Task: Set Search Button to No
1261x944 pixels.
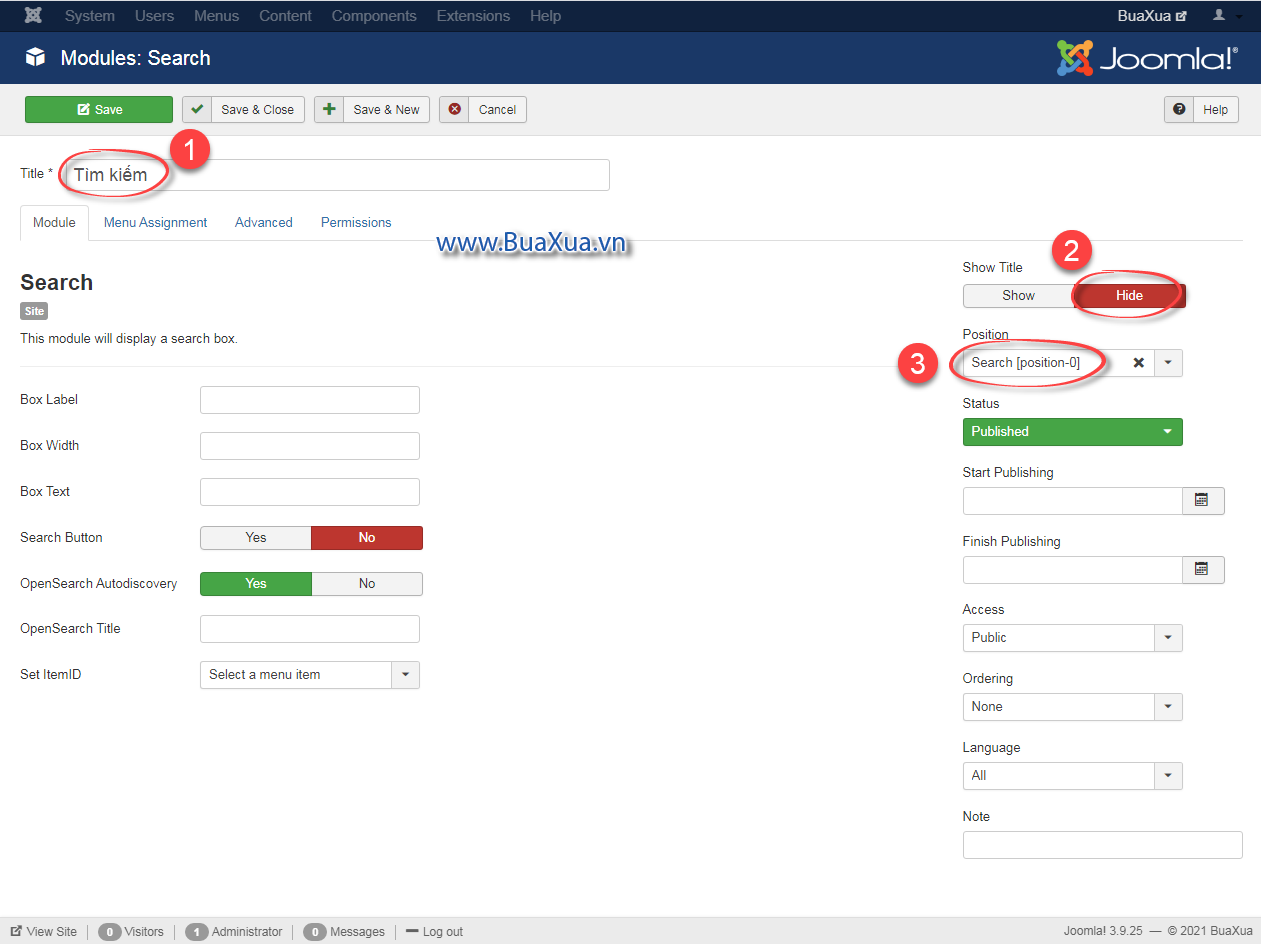Action: click(x=367, y=538)
